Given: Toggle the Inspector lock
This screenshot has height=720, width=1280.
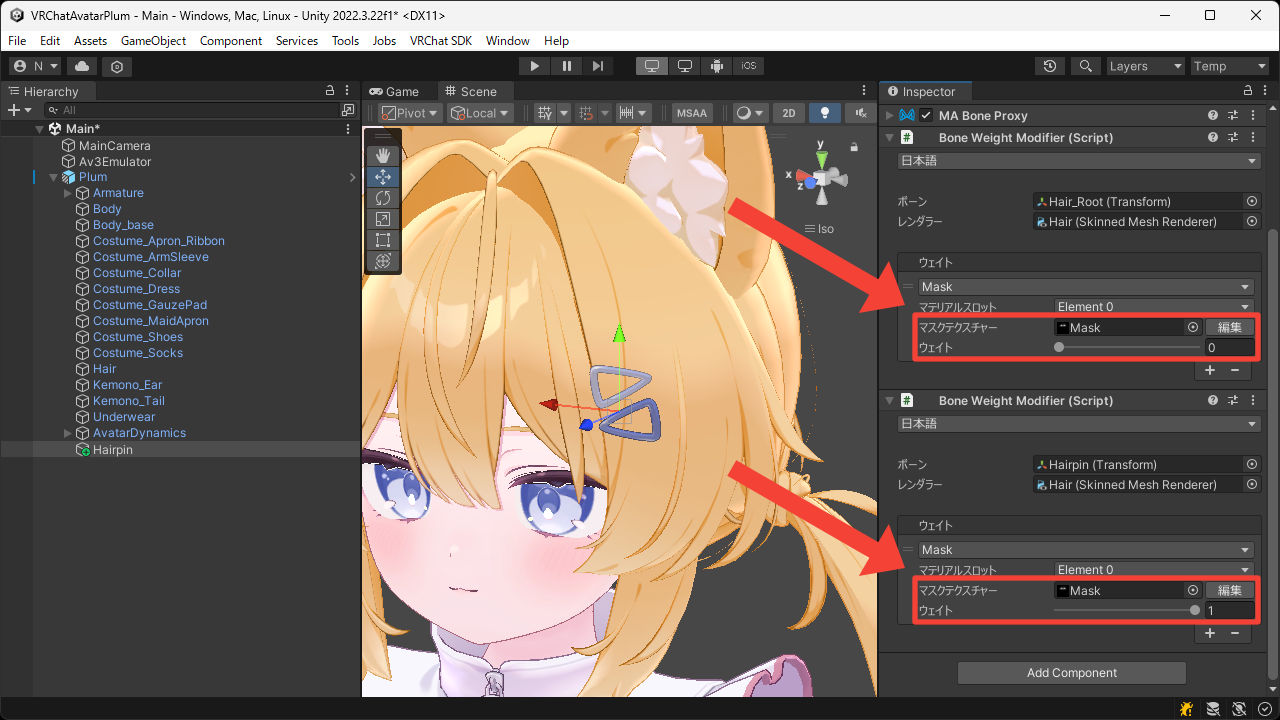Looking at the screenshot, I should (x=1246, y=91).
